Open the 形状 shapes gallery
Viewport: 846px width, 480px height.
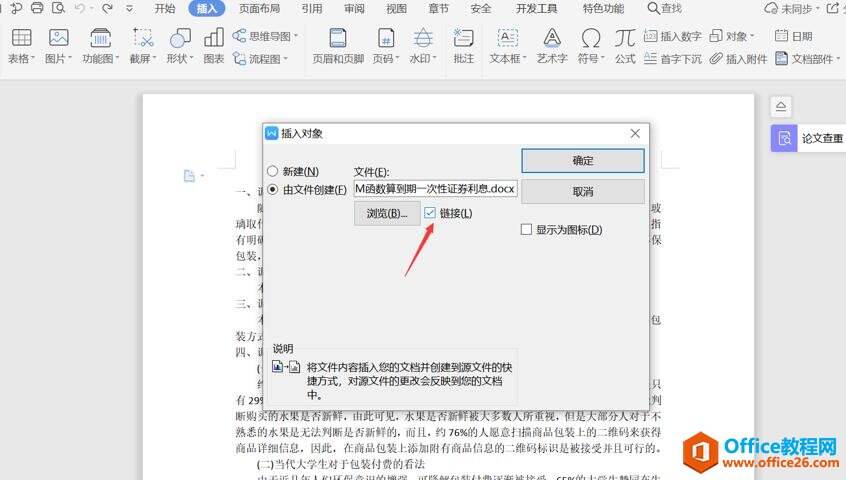(180, 46)
